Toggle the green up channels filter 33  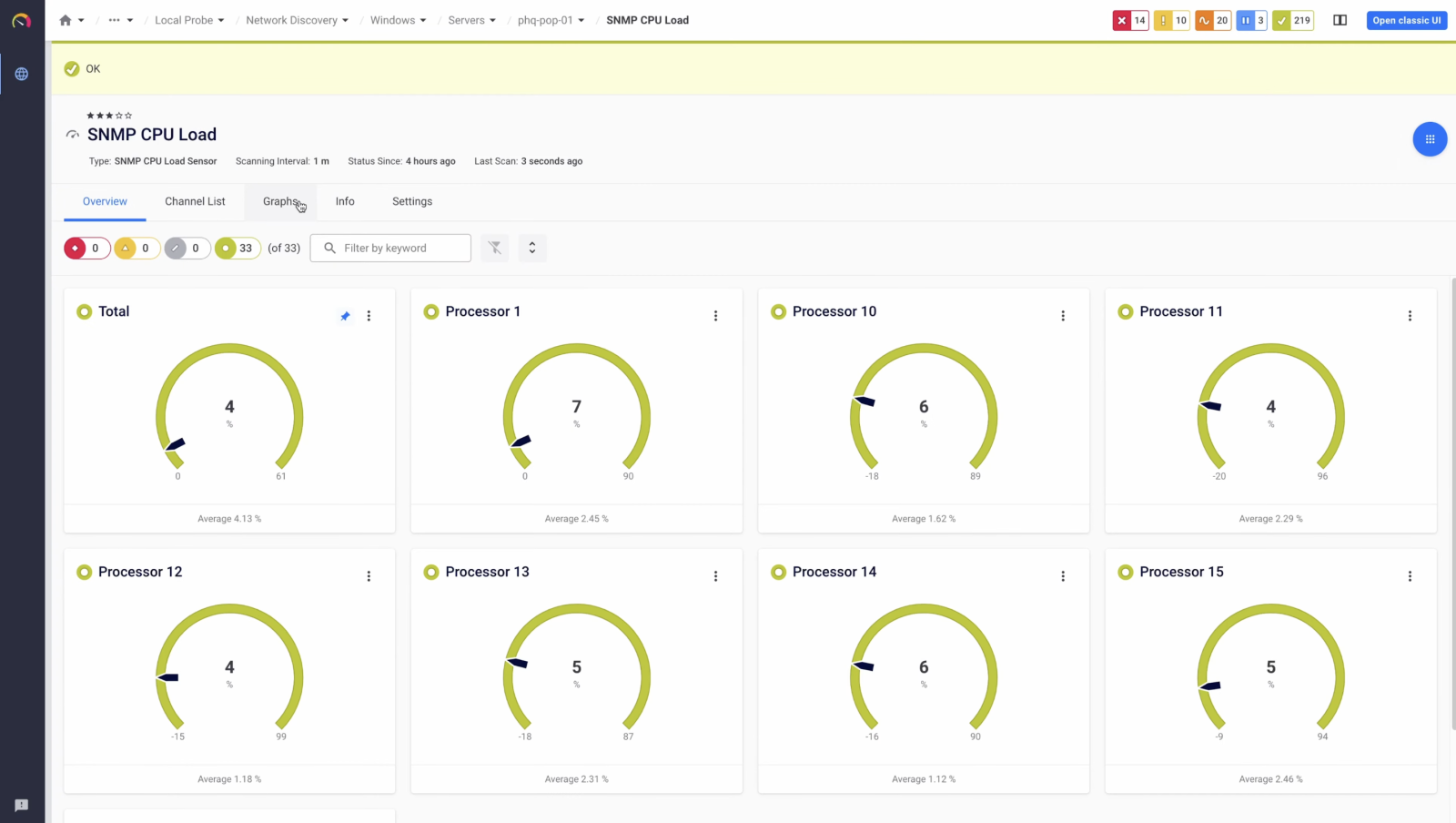tap(238, 248)
